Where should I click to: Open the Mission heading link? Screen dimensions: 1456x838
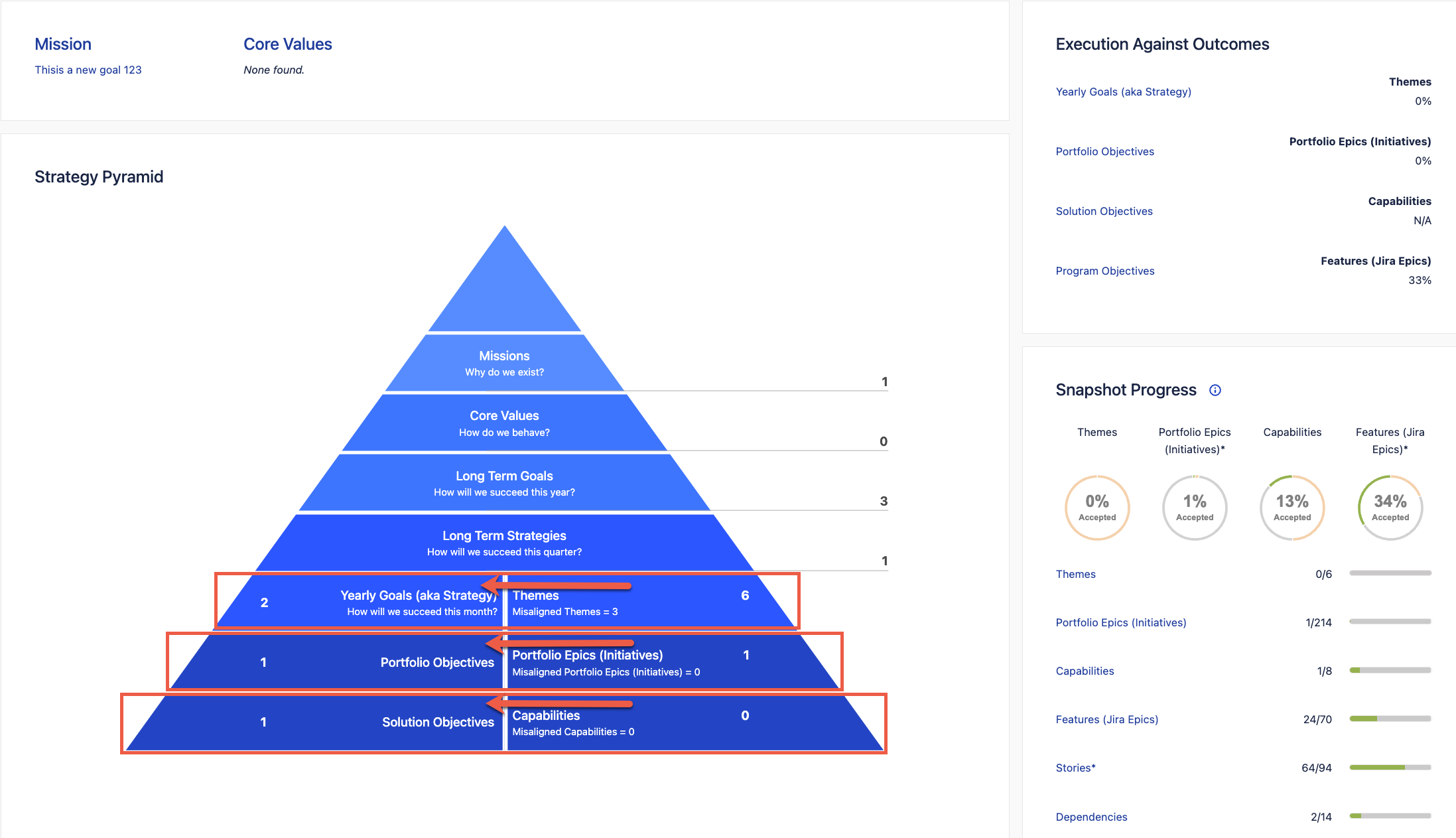[x=63, y=44]
